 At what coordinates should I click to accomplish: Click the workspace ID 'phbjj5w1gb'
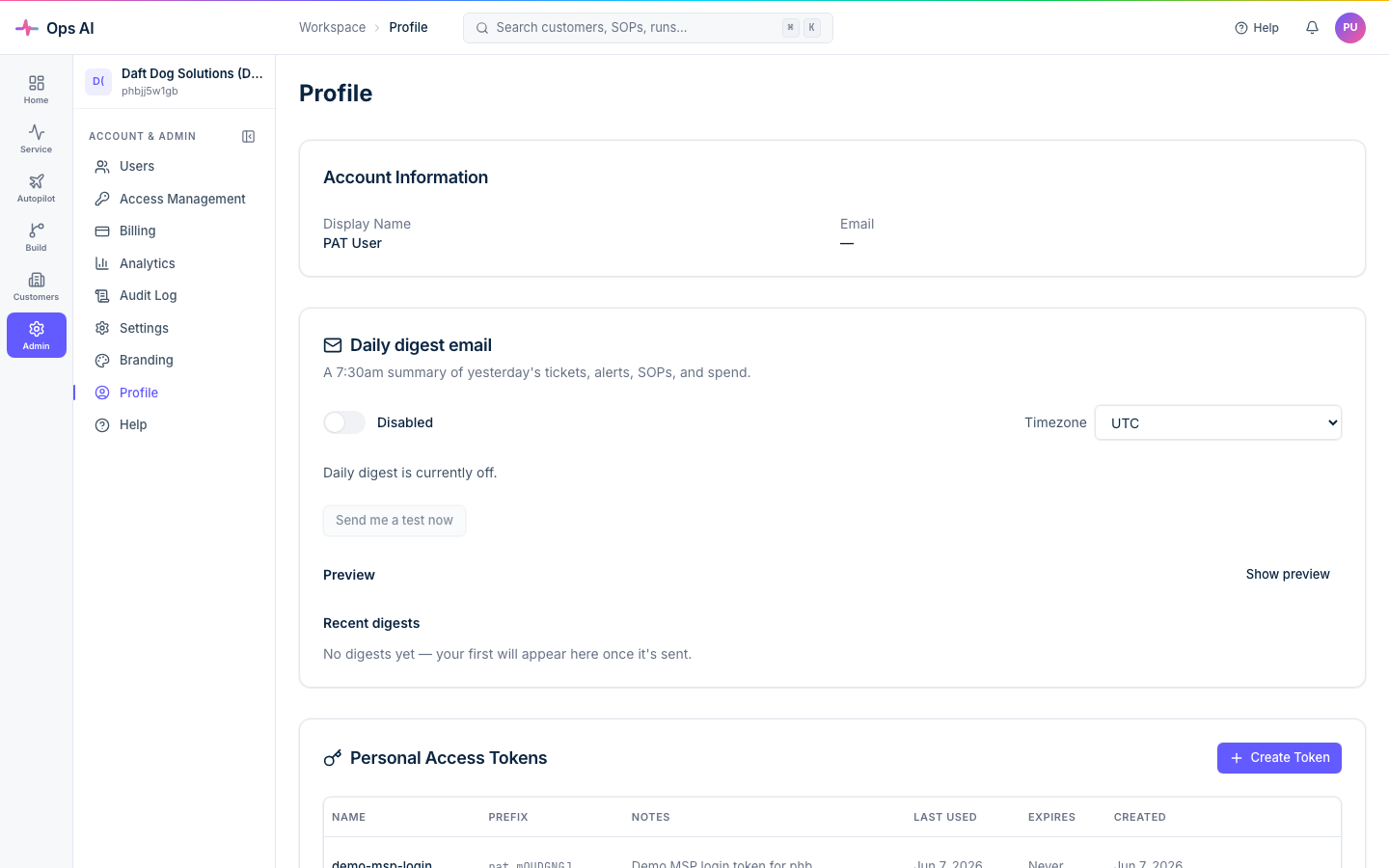click(150, 91)
